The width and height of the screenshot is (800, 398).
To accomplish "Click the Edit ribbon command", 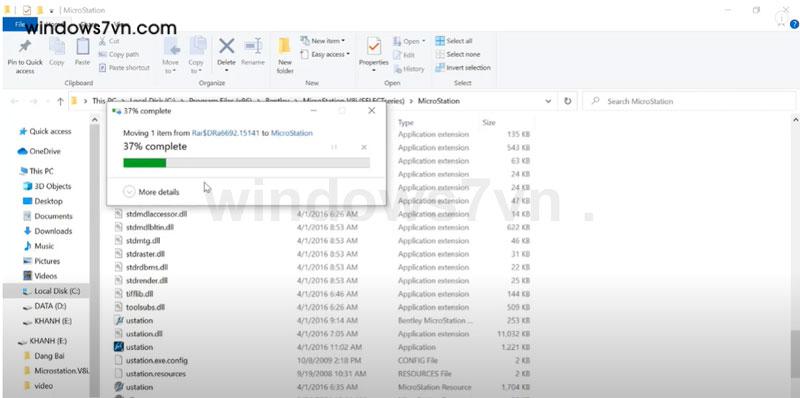I will (404, 55).
